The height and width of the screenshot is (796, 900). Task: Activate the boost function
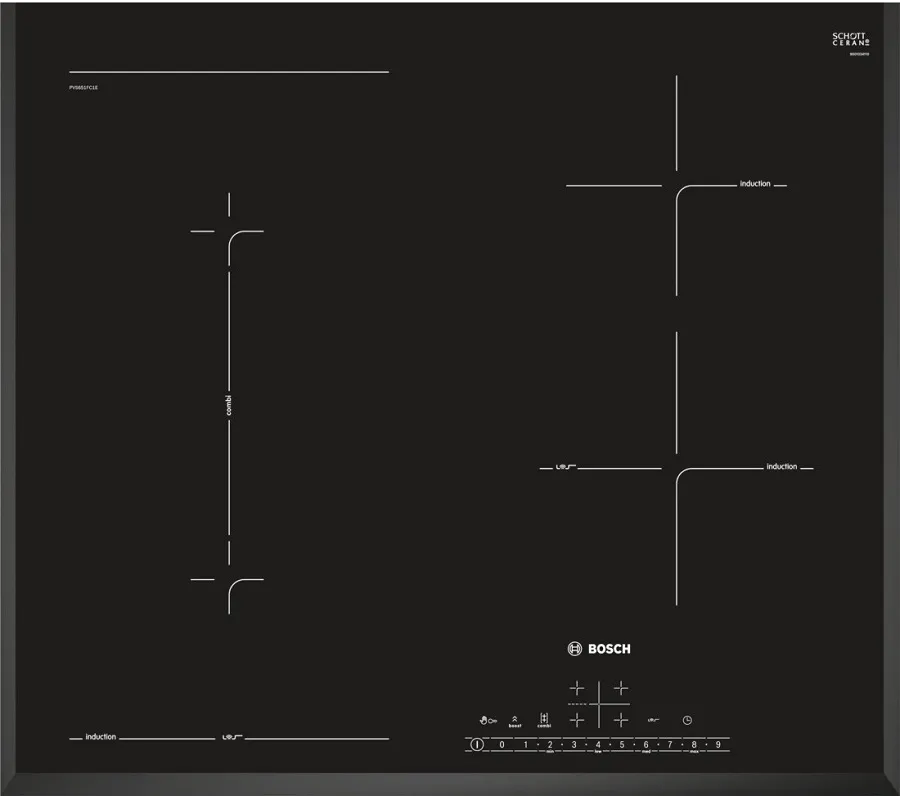(515, 720)
